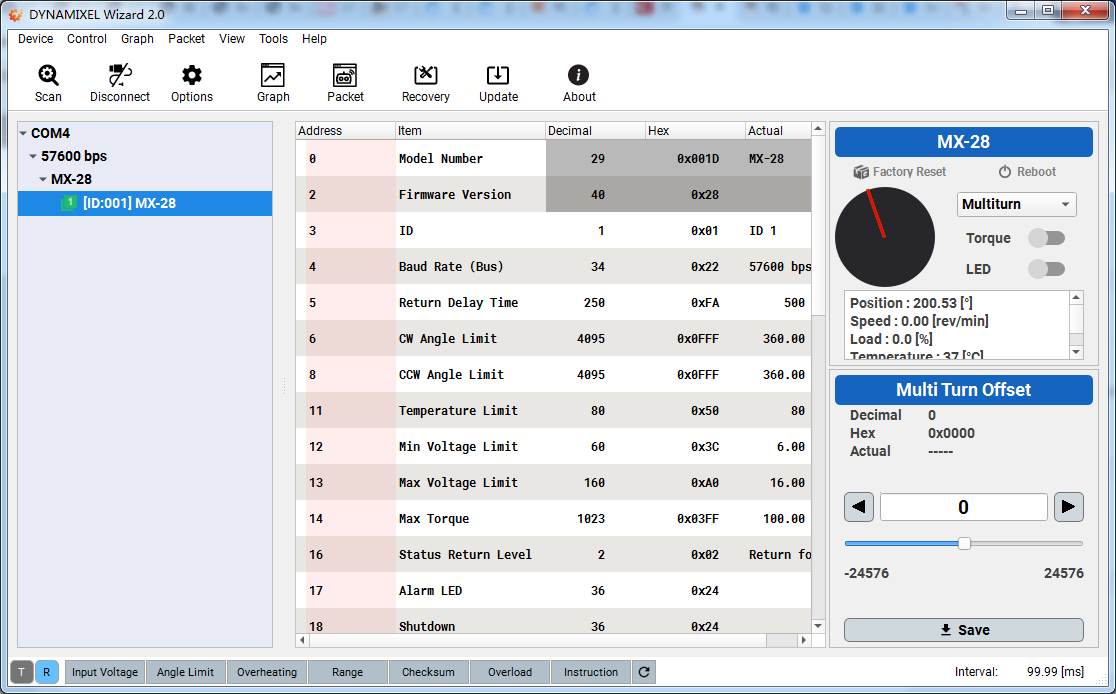This screenshot has width=1116, height=694.
Task: Open the About info icon
Action: click(578, 76)
